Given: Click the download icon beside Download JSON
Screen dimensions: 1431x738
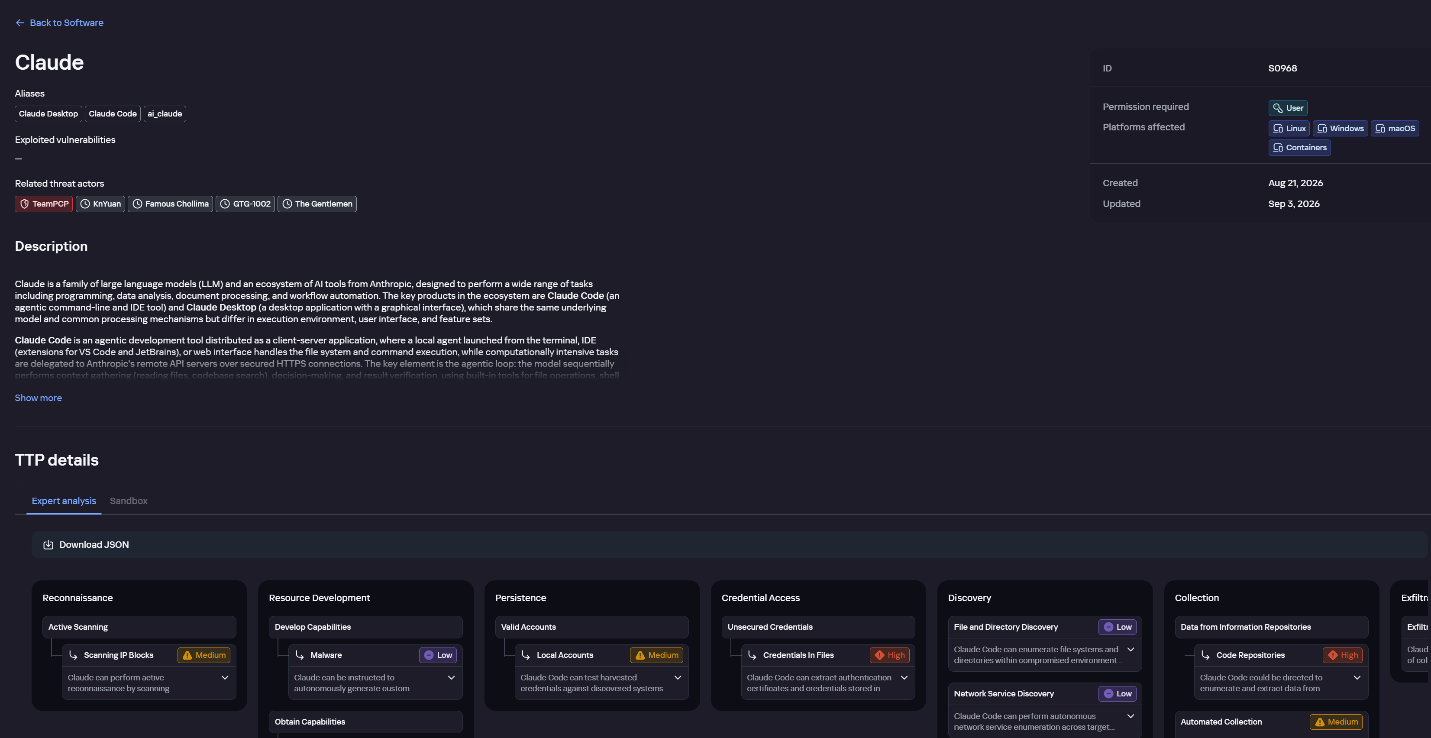Looking at the screenshot, I should click(48, 545).
